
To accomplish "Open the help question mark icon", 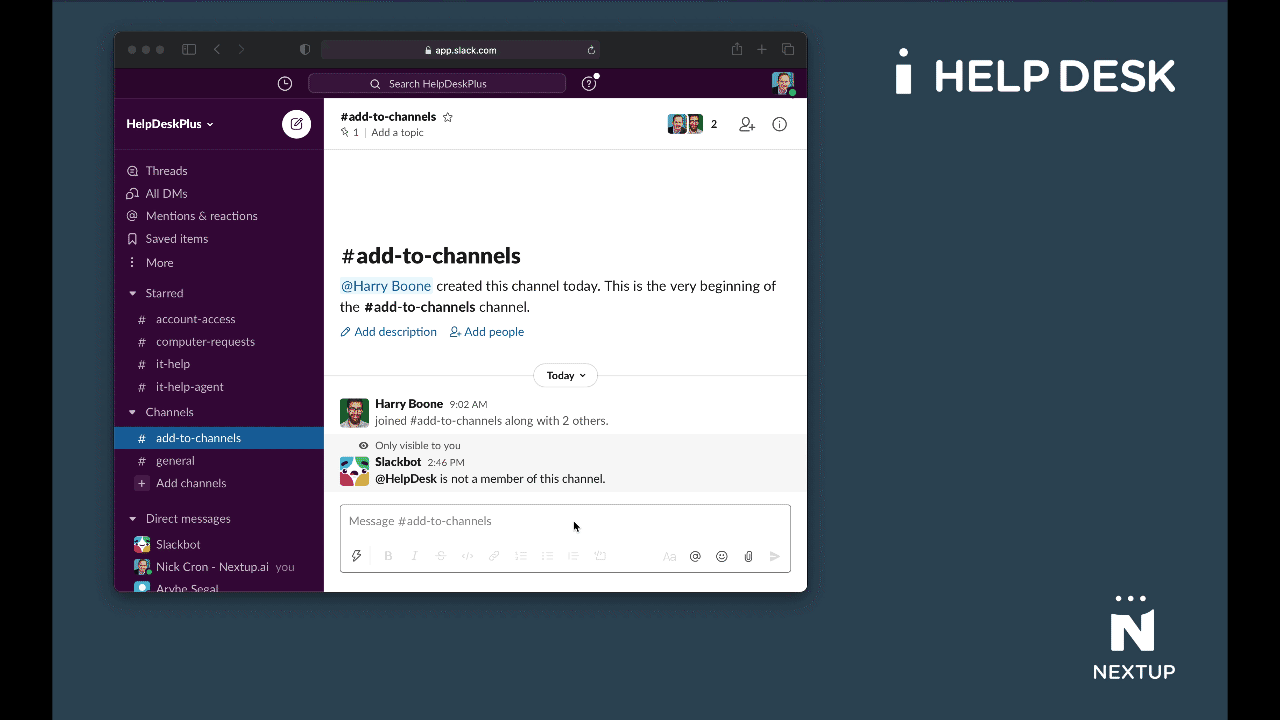I will tap(589, 84).
